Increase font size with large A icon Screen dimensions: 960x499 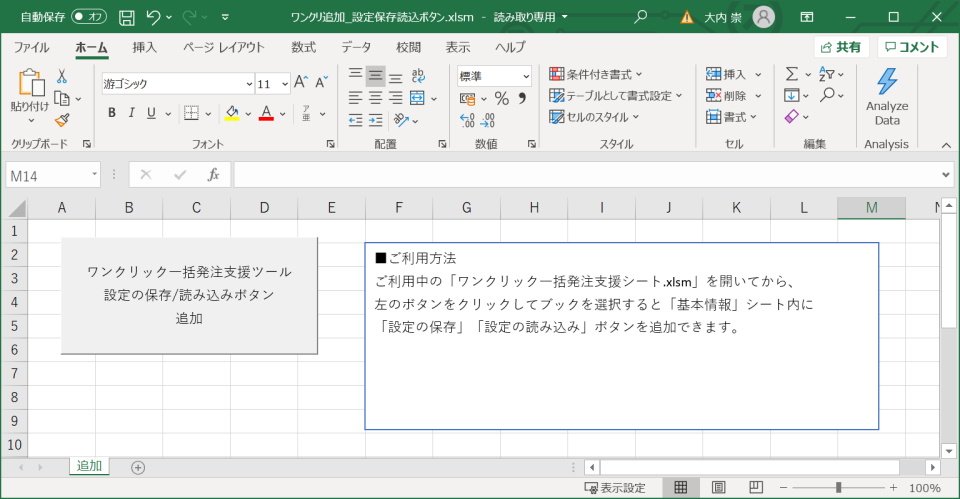[x=301, y=82]
